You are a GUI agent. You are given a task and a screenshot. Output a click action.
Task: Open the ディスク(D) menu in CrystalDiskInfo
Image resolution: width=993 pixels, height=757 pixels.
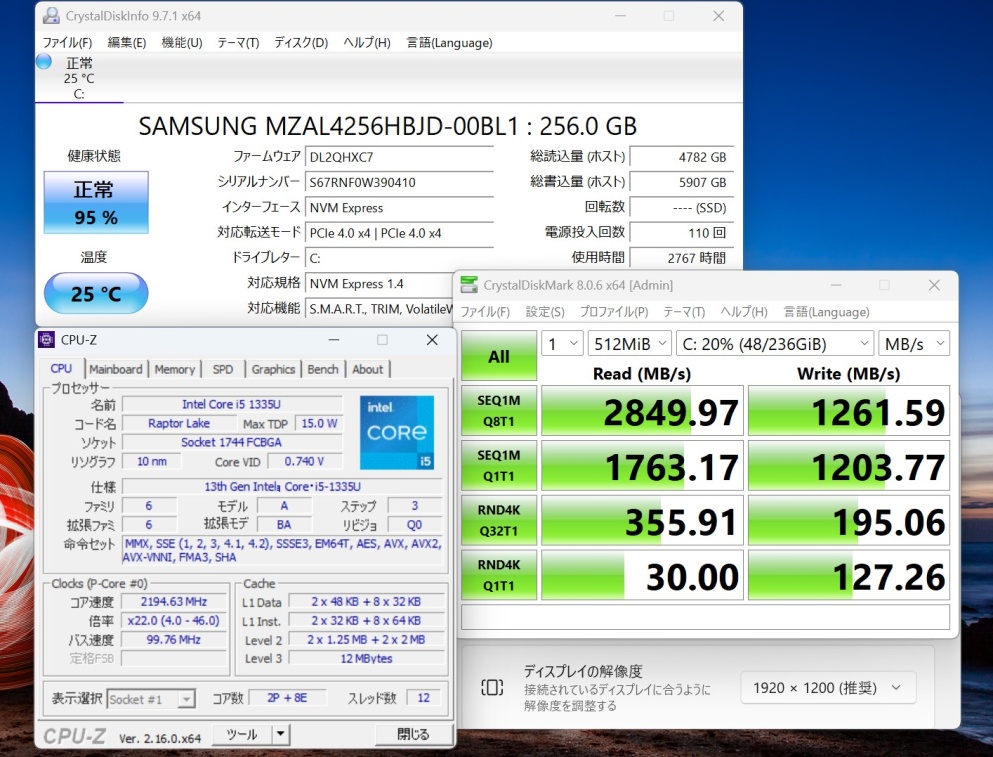(x=301, y=43)
